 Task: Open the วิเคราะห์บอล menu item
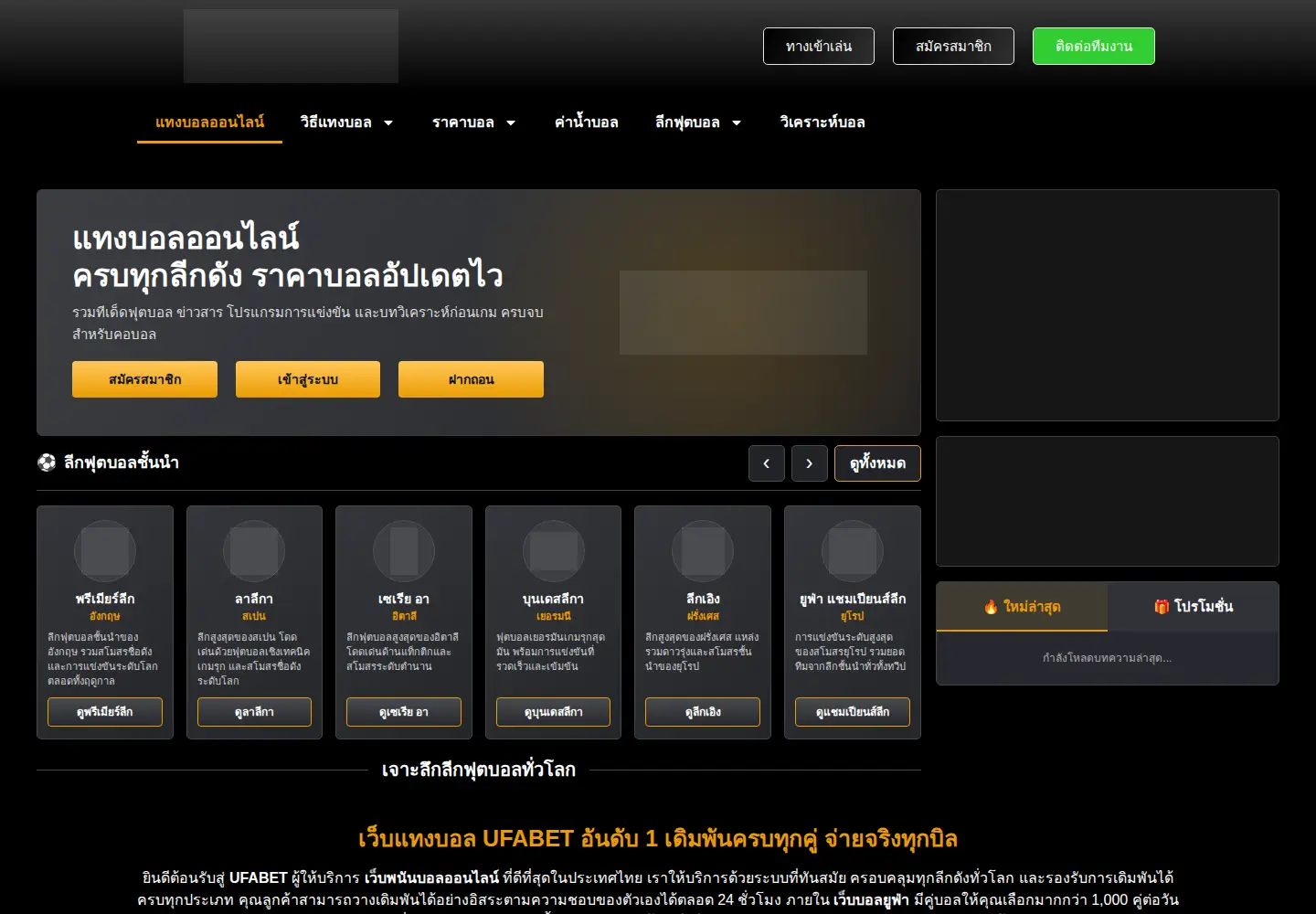[822, 122]
